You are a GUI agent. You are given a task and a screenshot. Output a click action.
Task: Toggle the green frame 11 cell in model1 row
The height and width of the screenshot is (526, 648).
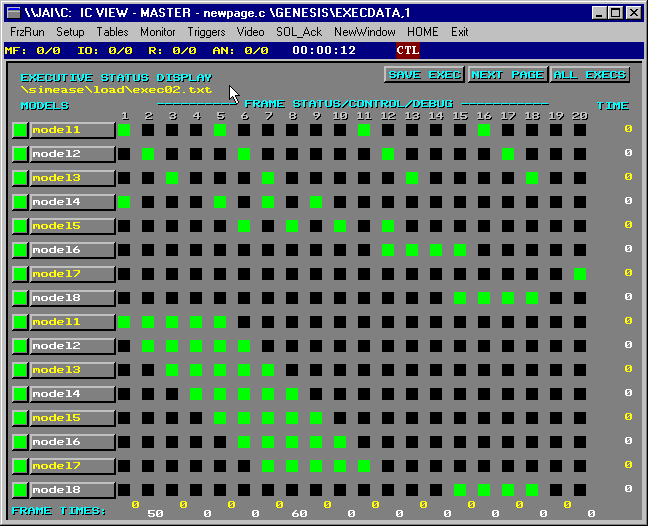(364, 130)
